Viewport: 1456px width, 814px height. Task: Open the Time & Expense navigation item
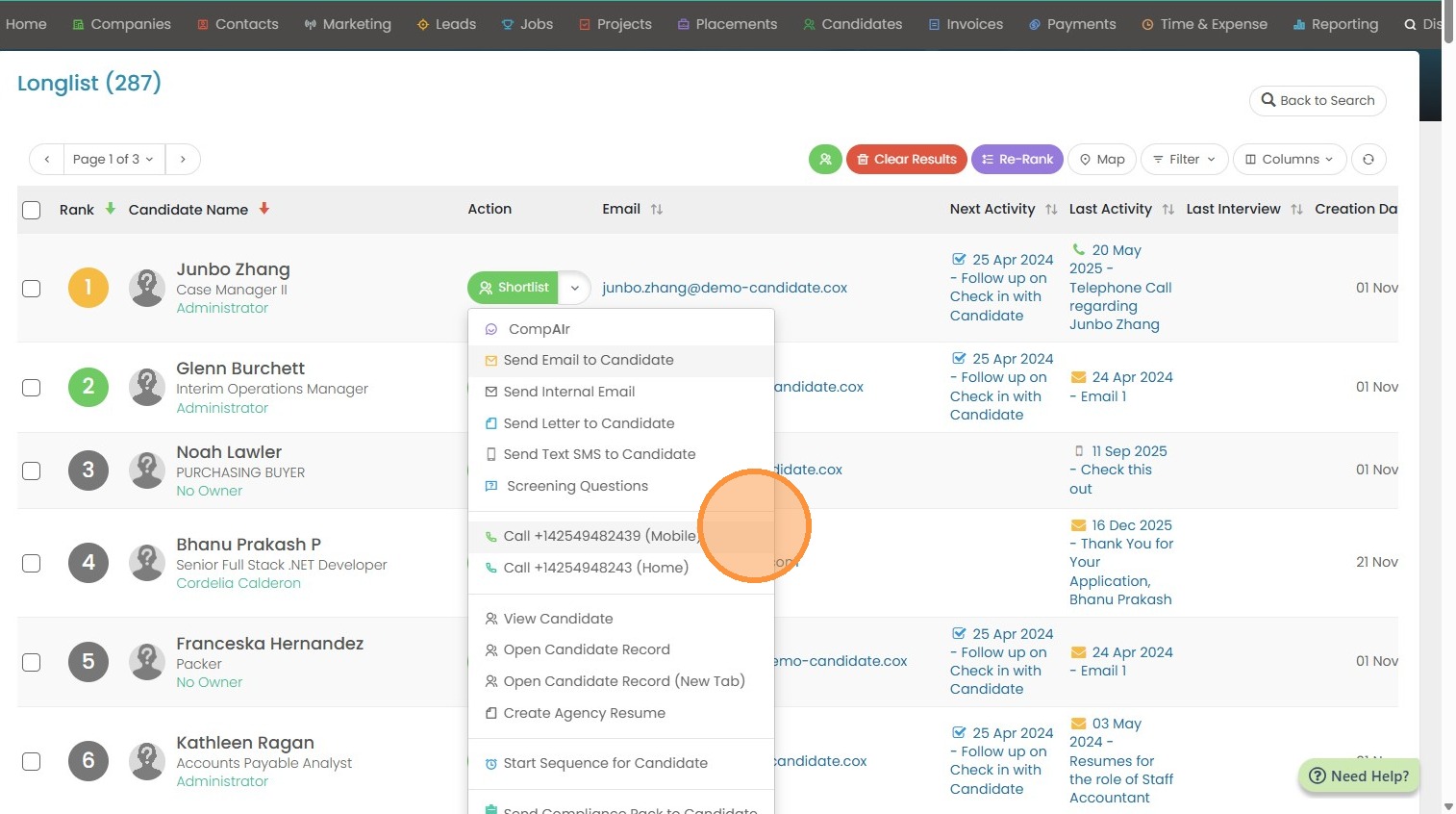pyautogui.click(x=1204, y=24)
